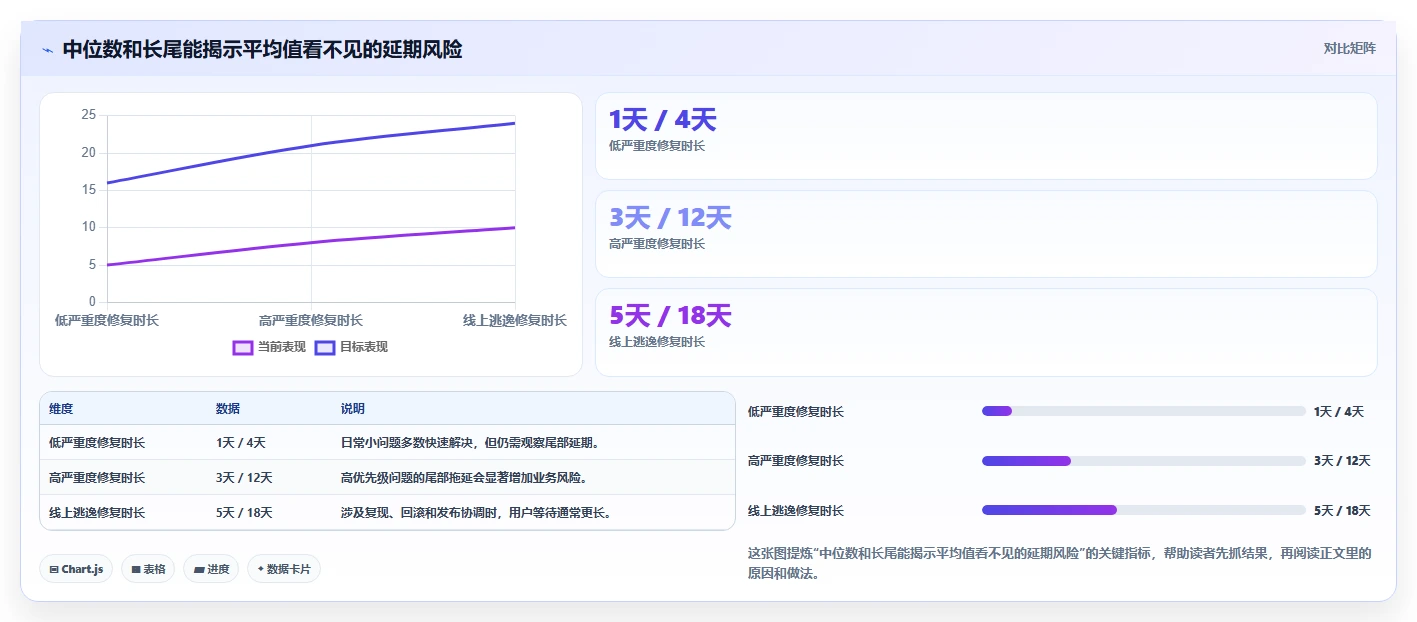Click table cell 线上逃逸修复时长 in 维度 column

[97, 513]
